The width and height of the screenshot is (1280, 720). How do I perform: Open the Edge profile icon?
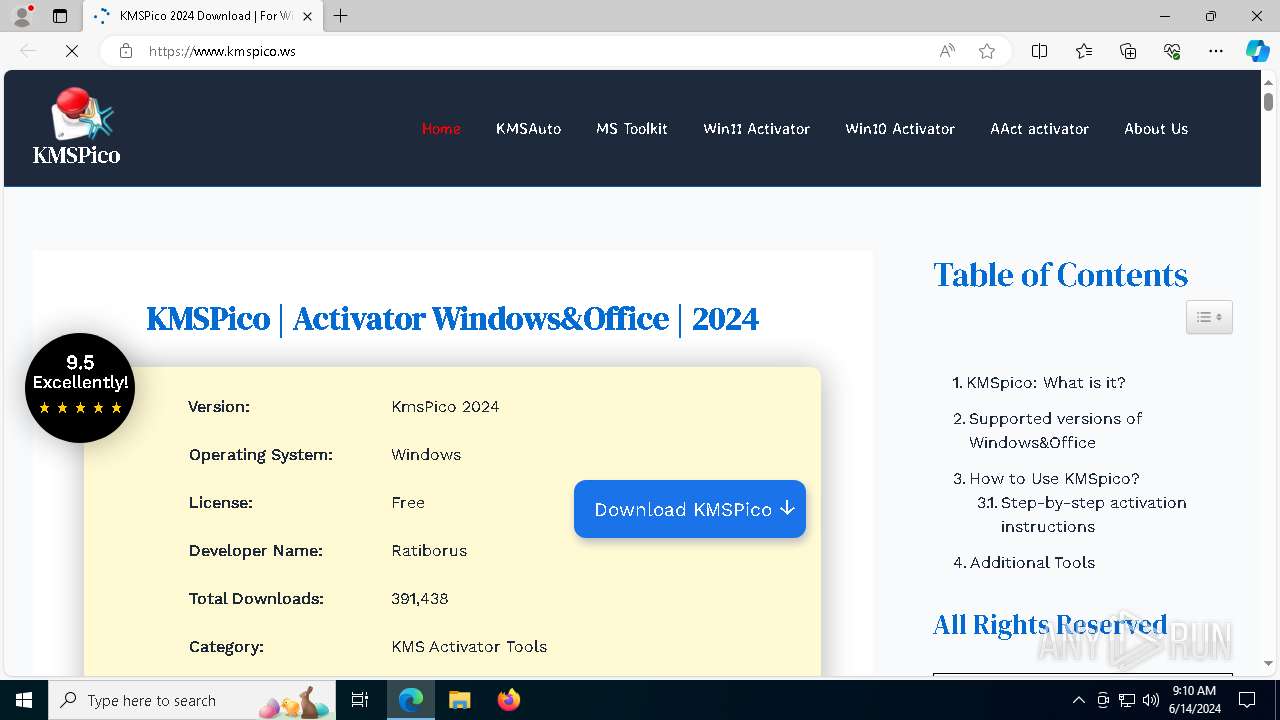point(22,16)
